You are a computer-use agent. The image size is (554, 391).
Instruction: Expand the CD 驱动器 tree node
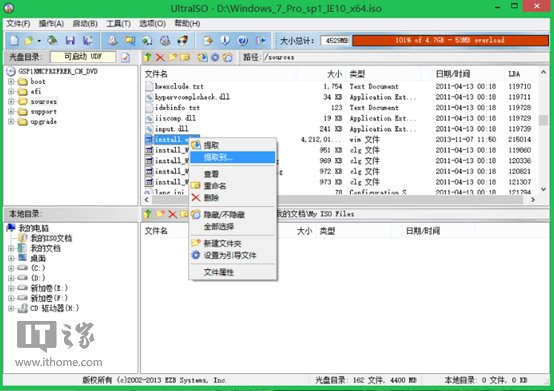11,308
